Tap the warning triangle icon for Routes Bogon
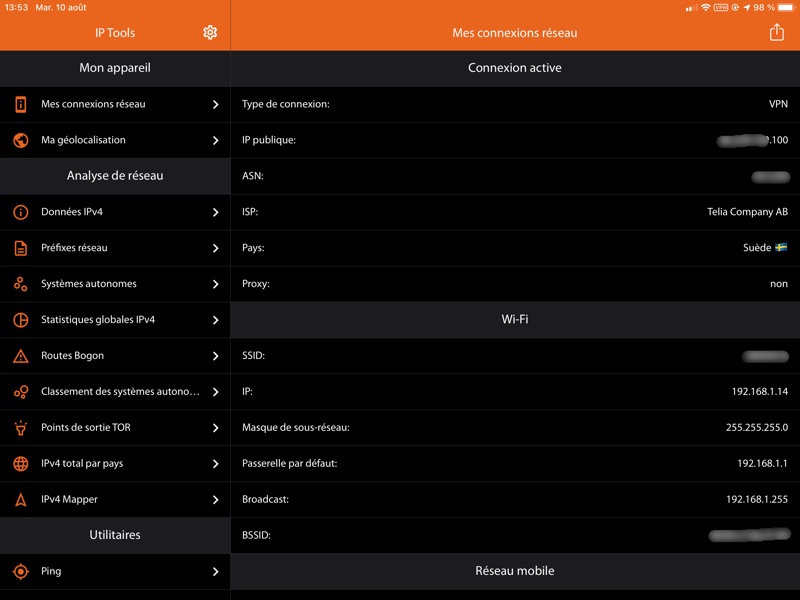The image size is (800, 600). (20, 356)
